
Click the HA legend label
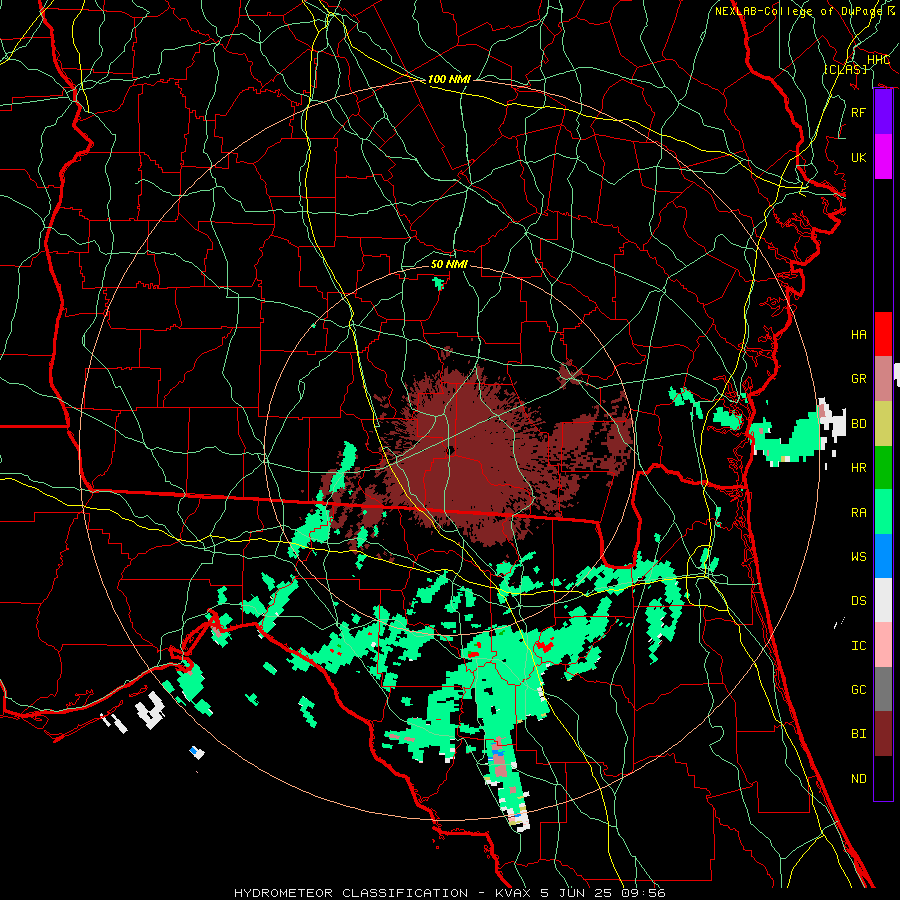(x=859, y=335)
